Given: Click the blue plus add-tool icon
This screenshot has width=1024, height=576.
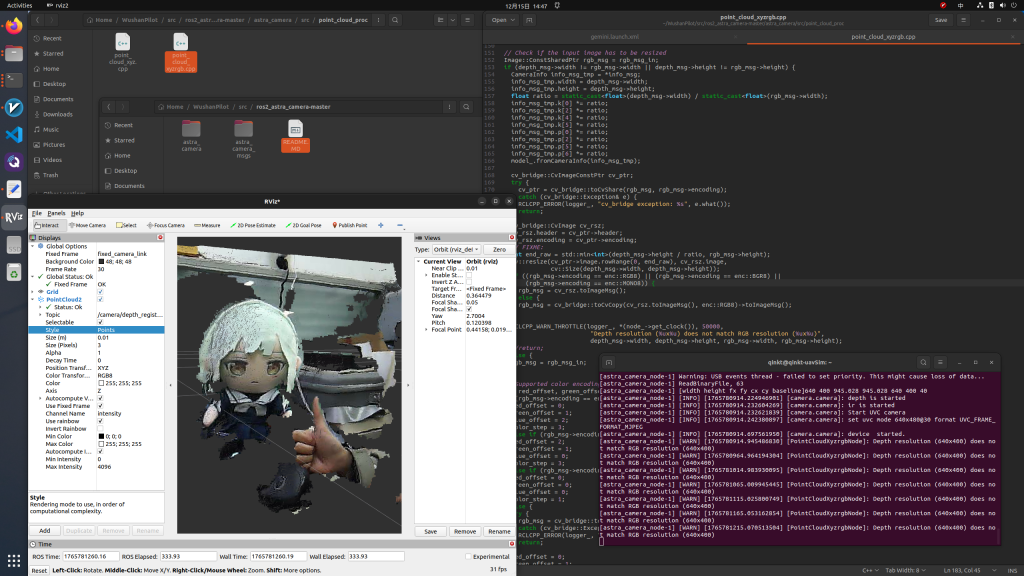Looking at the screenshot, I should point(381,225).
